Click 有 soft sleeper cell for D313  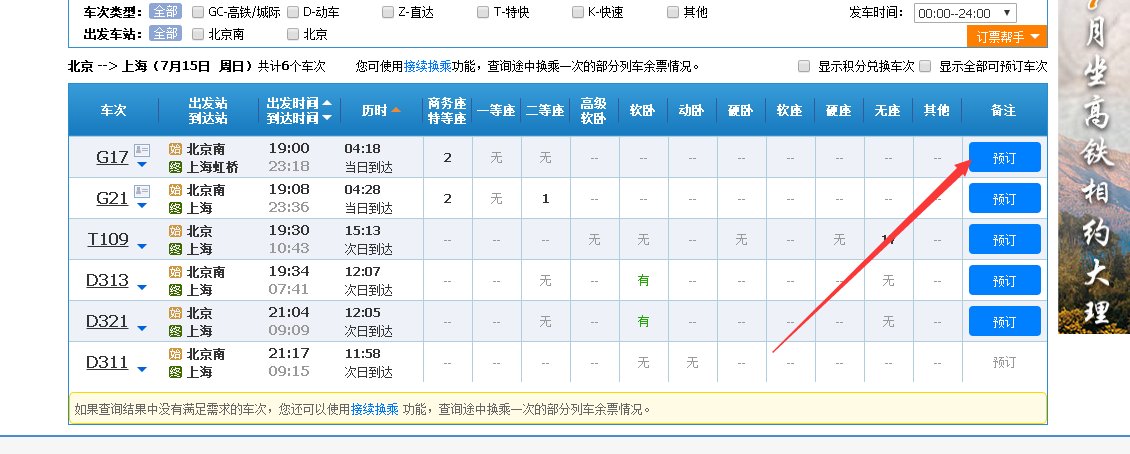click(x=644, y=281)
